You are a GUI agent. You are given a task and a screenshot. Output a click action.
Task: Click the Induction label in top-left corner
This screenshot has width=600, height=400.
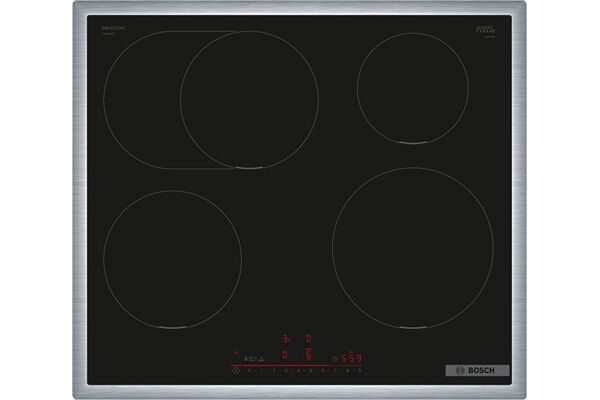tap(112, 29)
